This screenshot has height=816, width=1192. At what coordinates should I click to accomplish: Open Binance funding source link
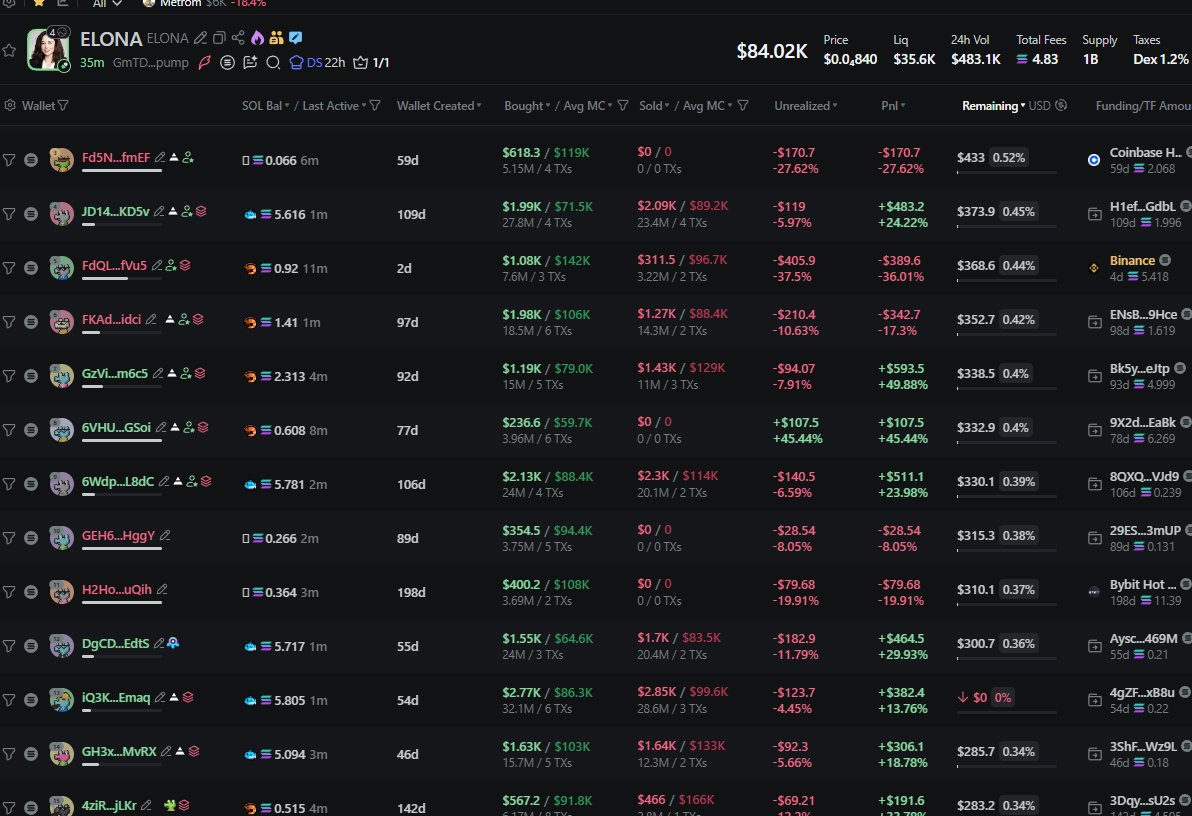click(1132, 260)
